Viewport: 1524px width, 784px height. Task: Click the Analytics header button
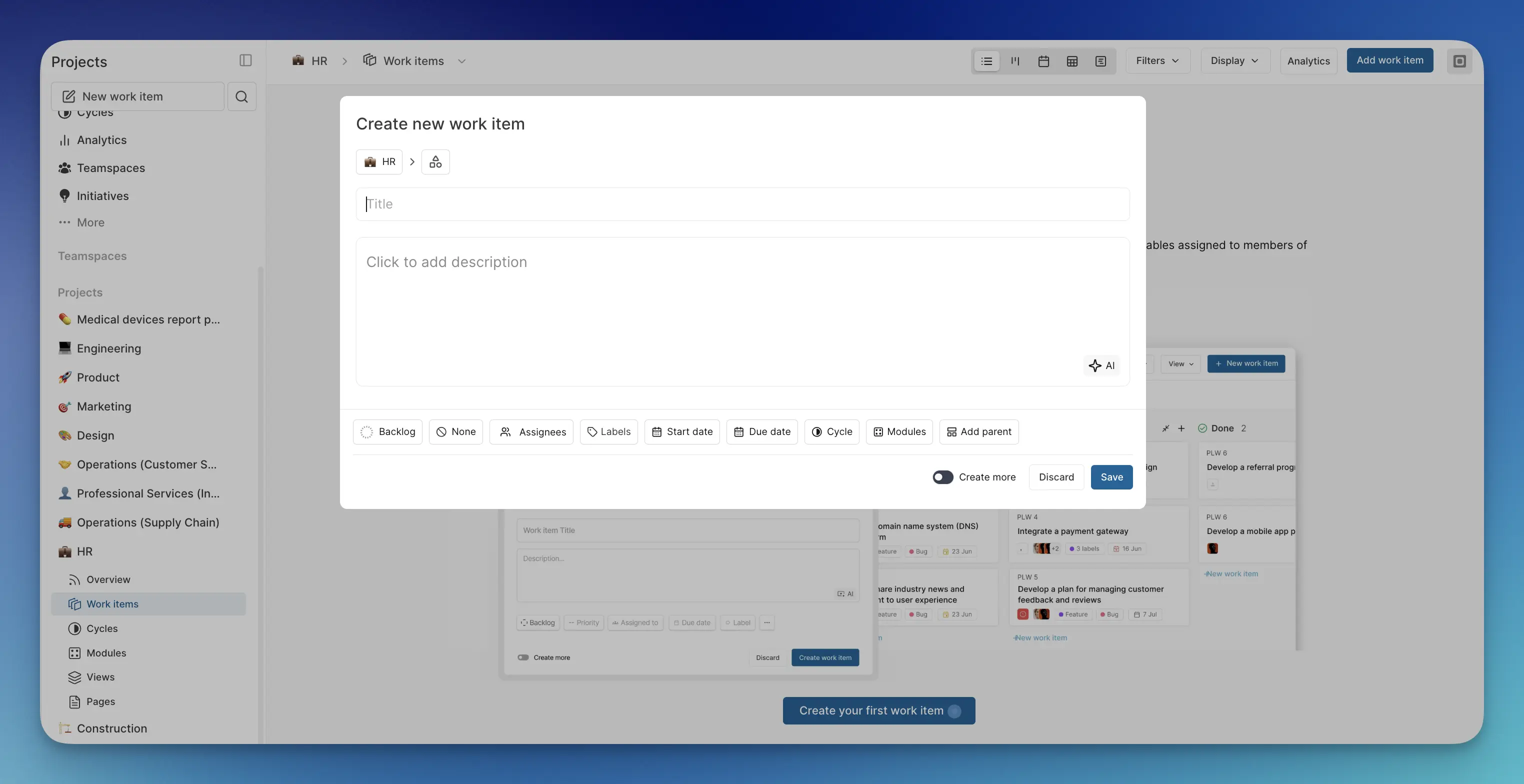(x=1308, y=61)
